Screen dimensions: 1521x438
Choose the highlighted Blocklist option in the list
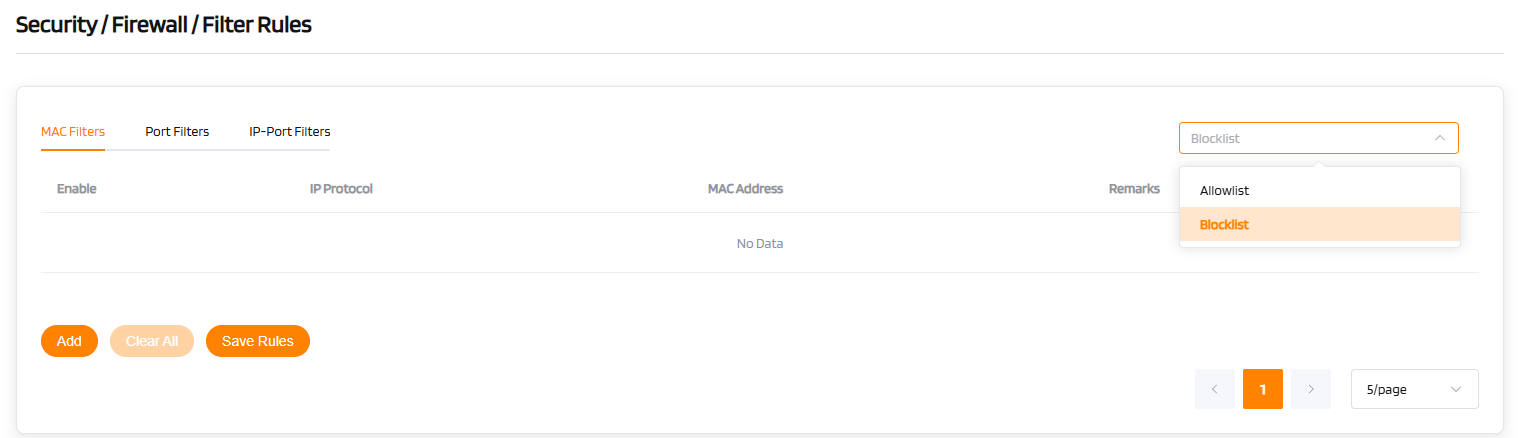pyautogui.click(x=1224, y=225)
